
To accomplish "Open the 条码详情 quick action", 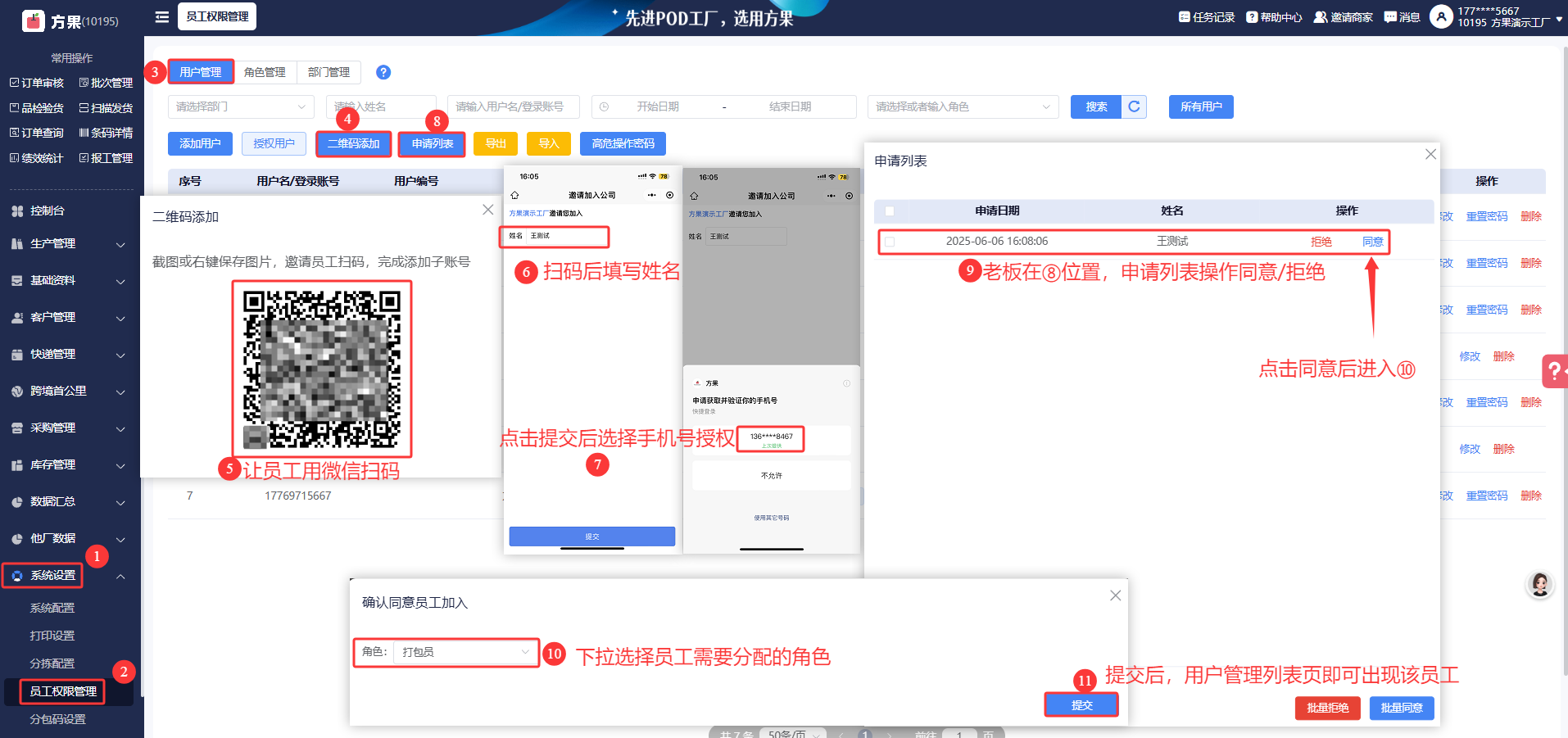I will pos(106,133).
